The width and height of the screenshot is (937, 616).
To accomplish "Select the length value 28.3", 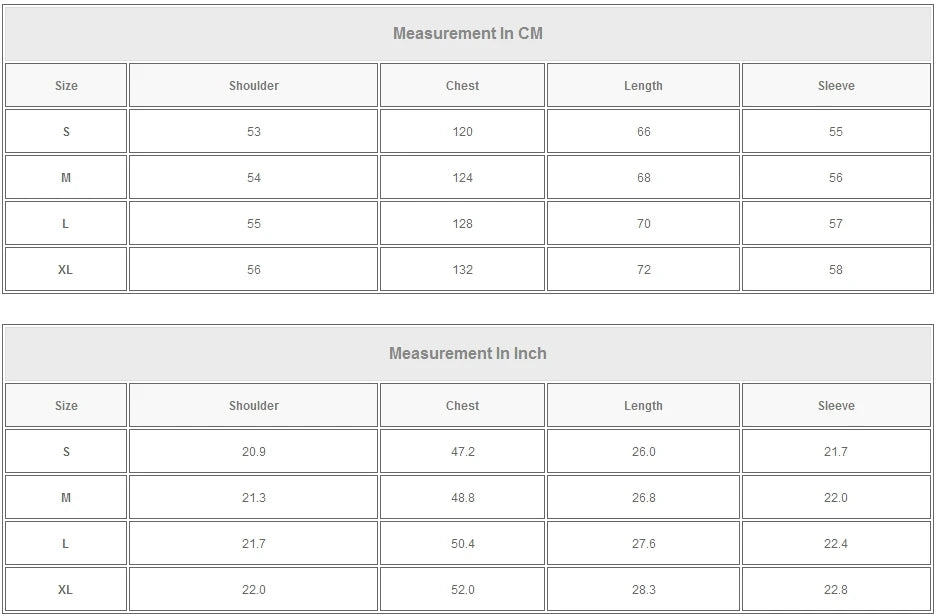I will (643, 590).
